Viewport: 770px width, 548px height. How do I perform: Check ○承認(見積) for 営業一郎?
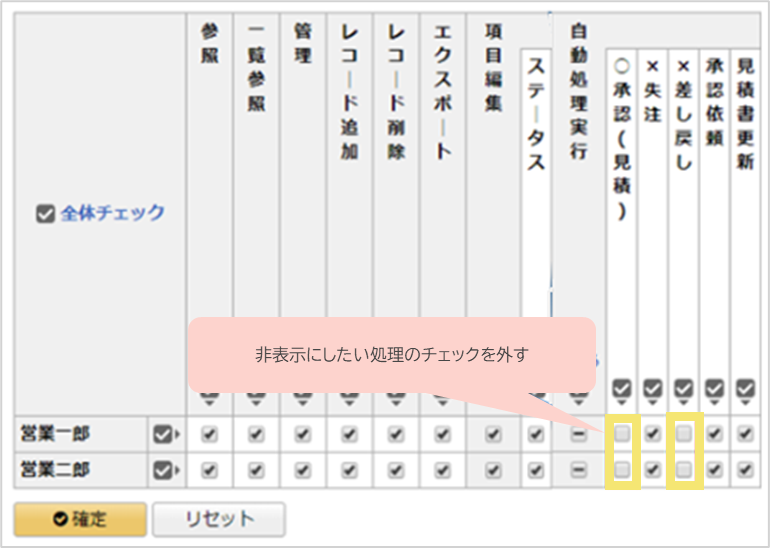coord(622,433)
